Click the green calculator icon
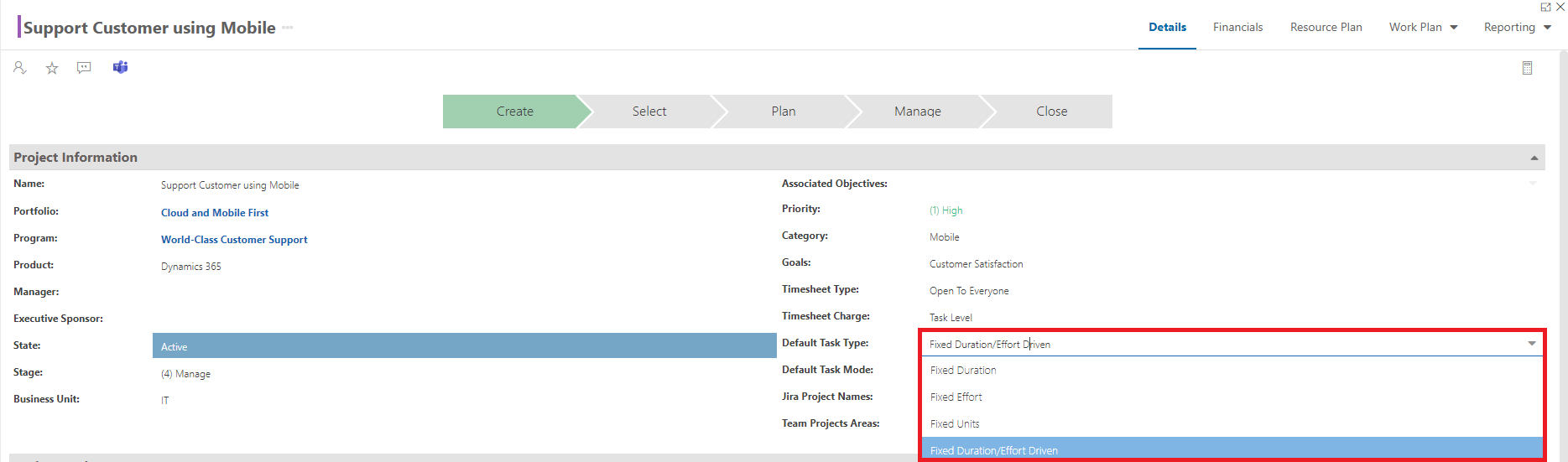Image resolution: width=1568 pixels, height=462 pixels. coord(1527,68)
